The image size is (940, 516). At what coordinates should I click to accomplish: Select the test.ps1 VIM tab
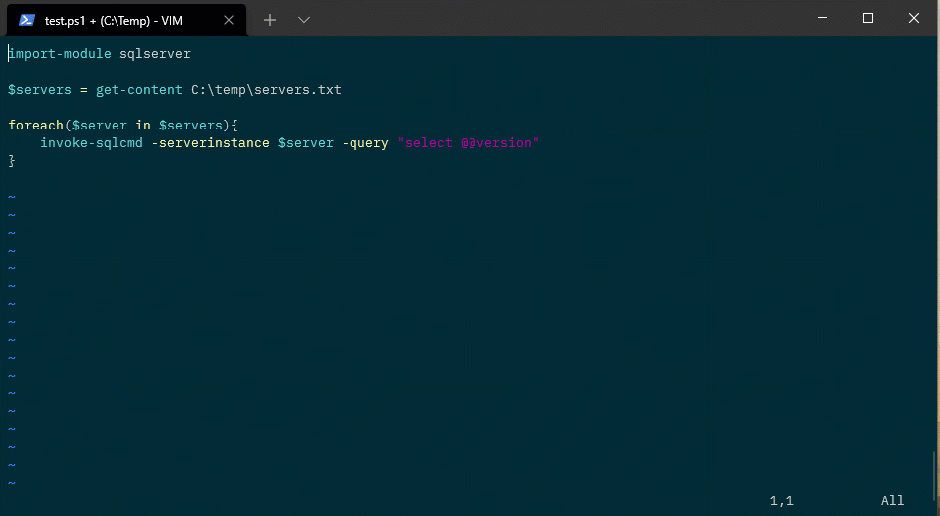tap(120, 19)
